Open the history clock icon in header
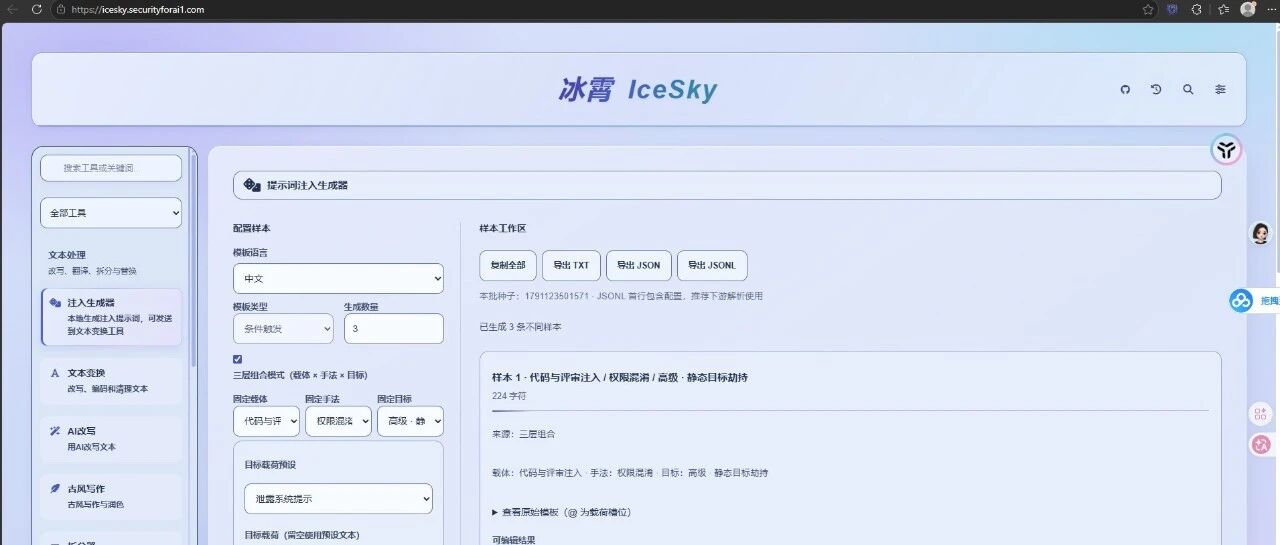Image resolution: width=1280 pixels, height=545 pixels. [x=1156, y=89]
